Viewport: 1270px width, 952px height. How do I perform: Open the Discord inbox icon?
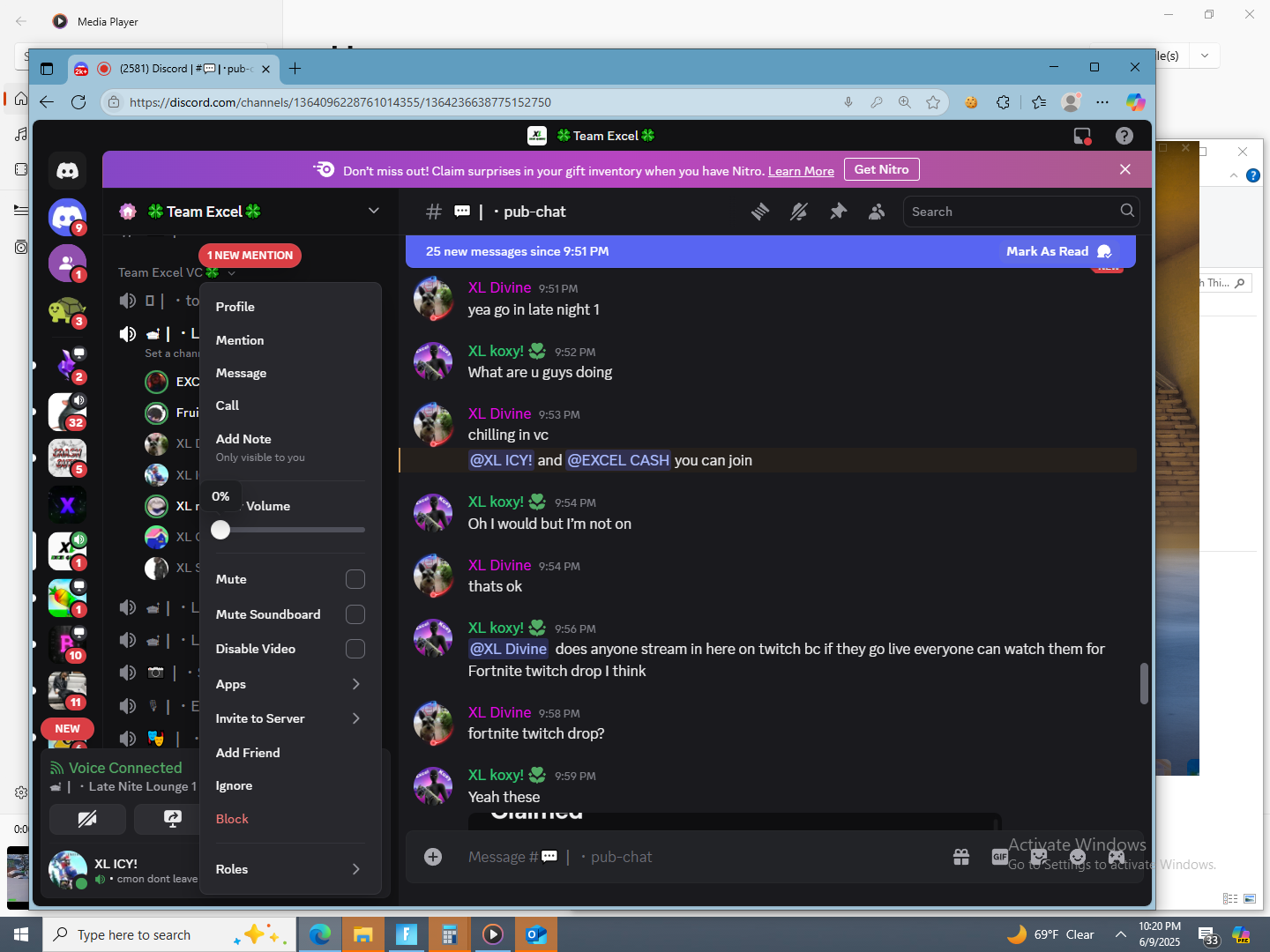click(1082, 136)
